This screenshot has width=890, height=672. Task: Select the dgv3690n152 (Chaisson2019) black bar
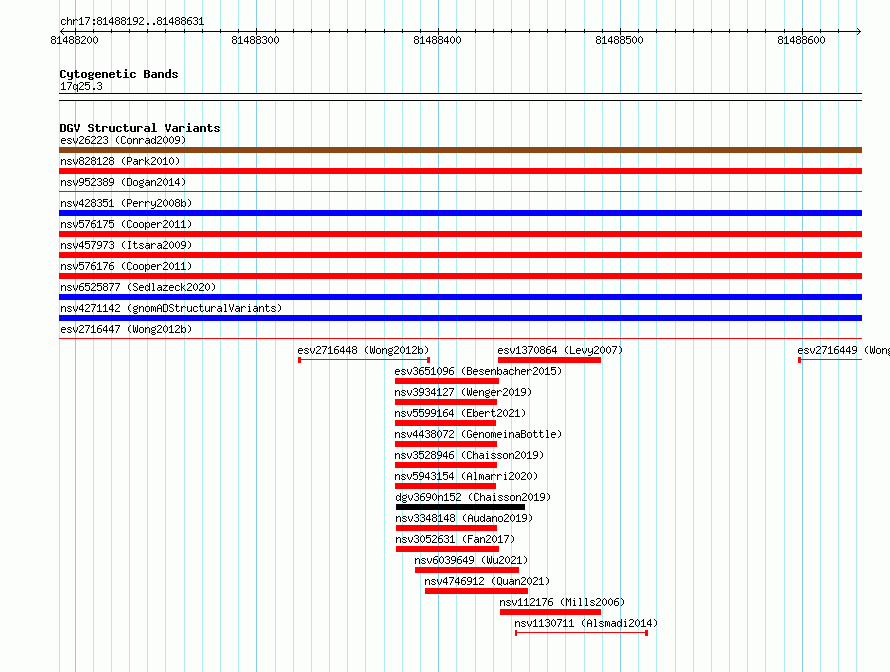460,507
